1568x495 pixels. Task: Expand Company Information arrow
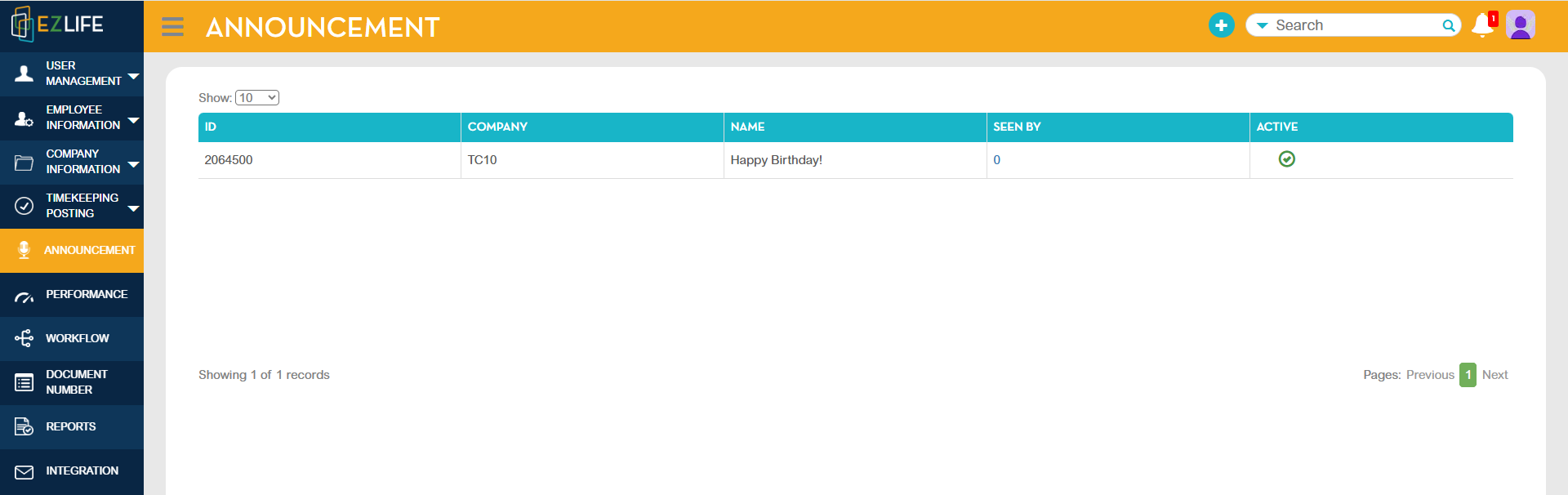134,164
